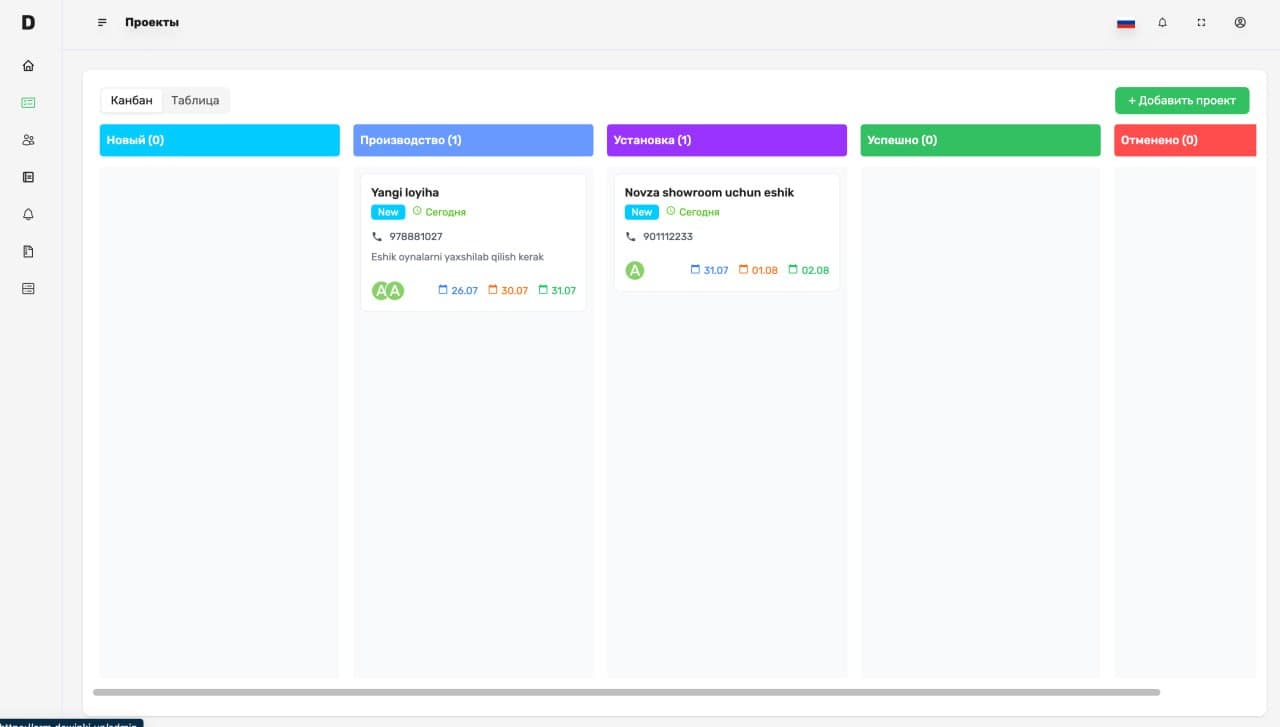Open the document icon in sidebar

click(28, 252)
